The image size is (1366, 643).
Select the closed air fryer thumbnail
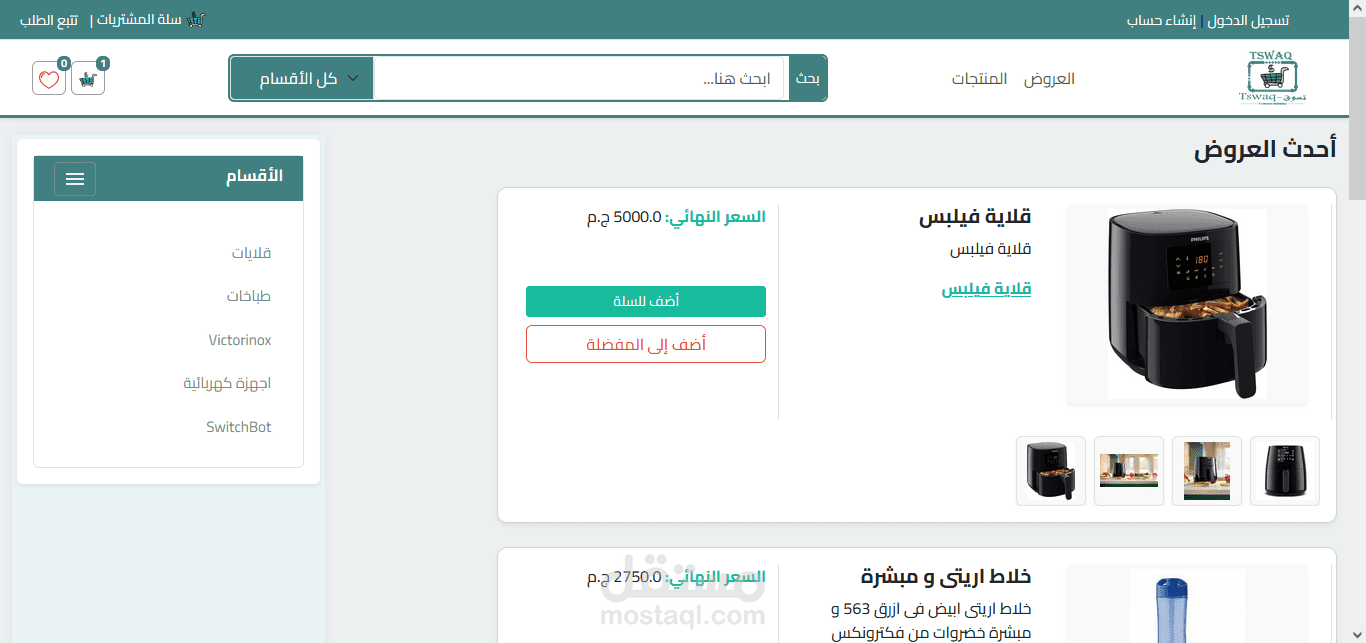click(x=1285, y=471)
